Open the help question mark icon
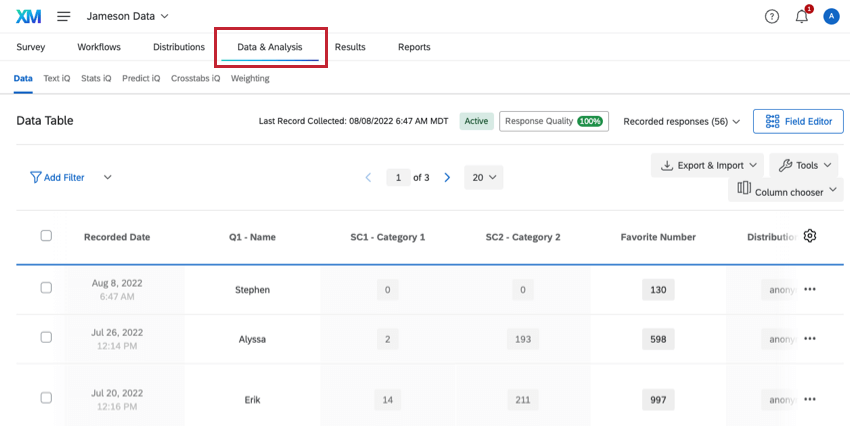This screenshot has width=850, height=426. pyautogui.click(x=771, y=16)
